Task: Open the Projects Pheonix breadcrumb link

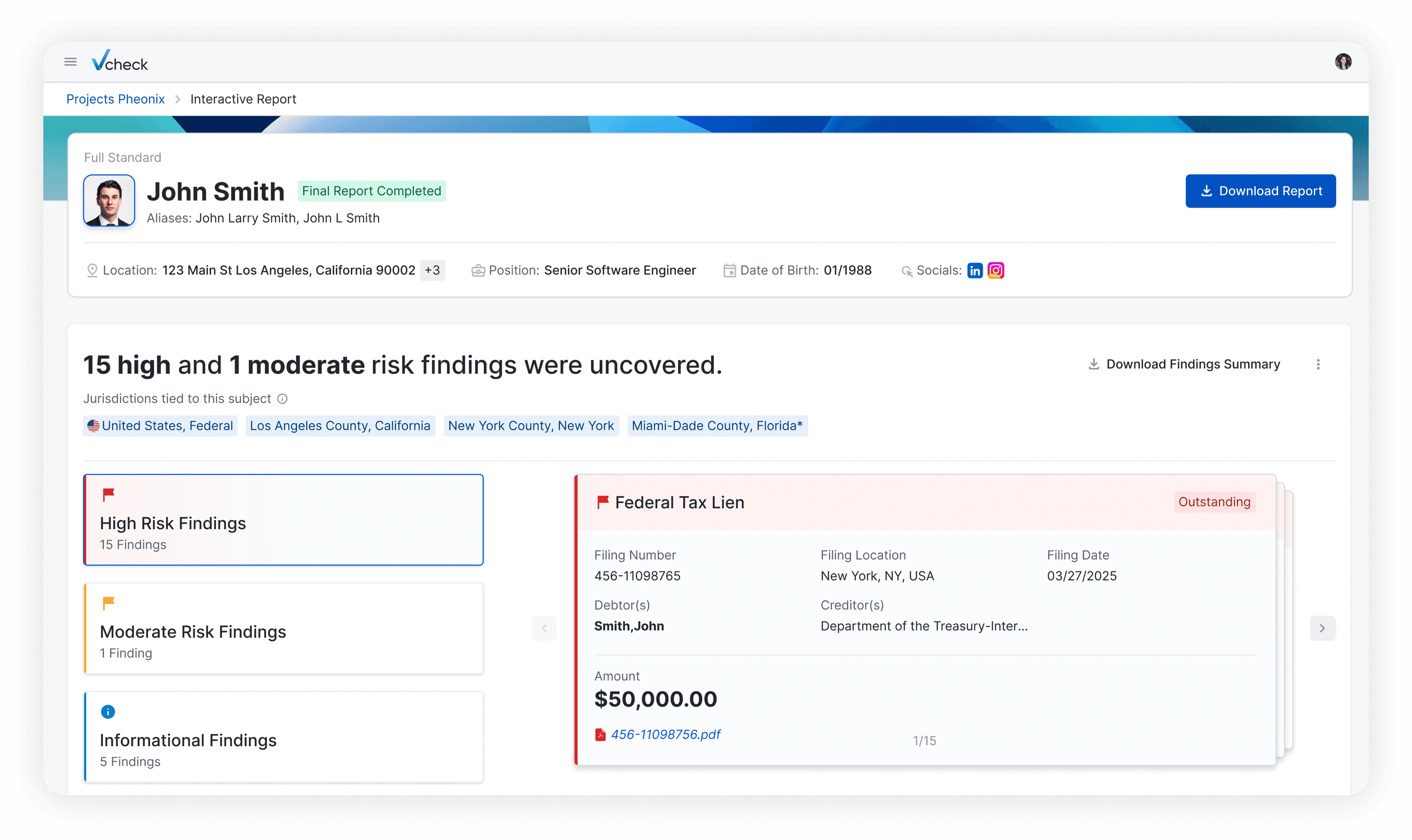Action: click(116, 99)
